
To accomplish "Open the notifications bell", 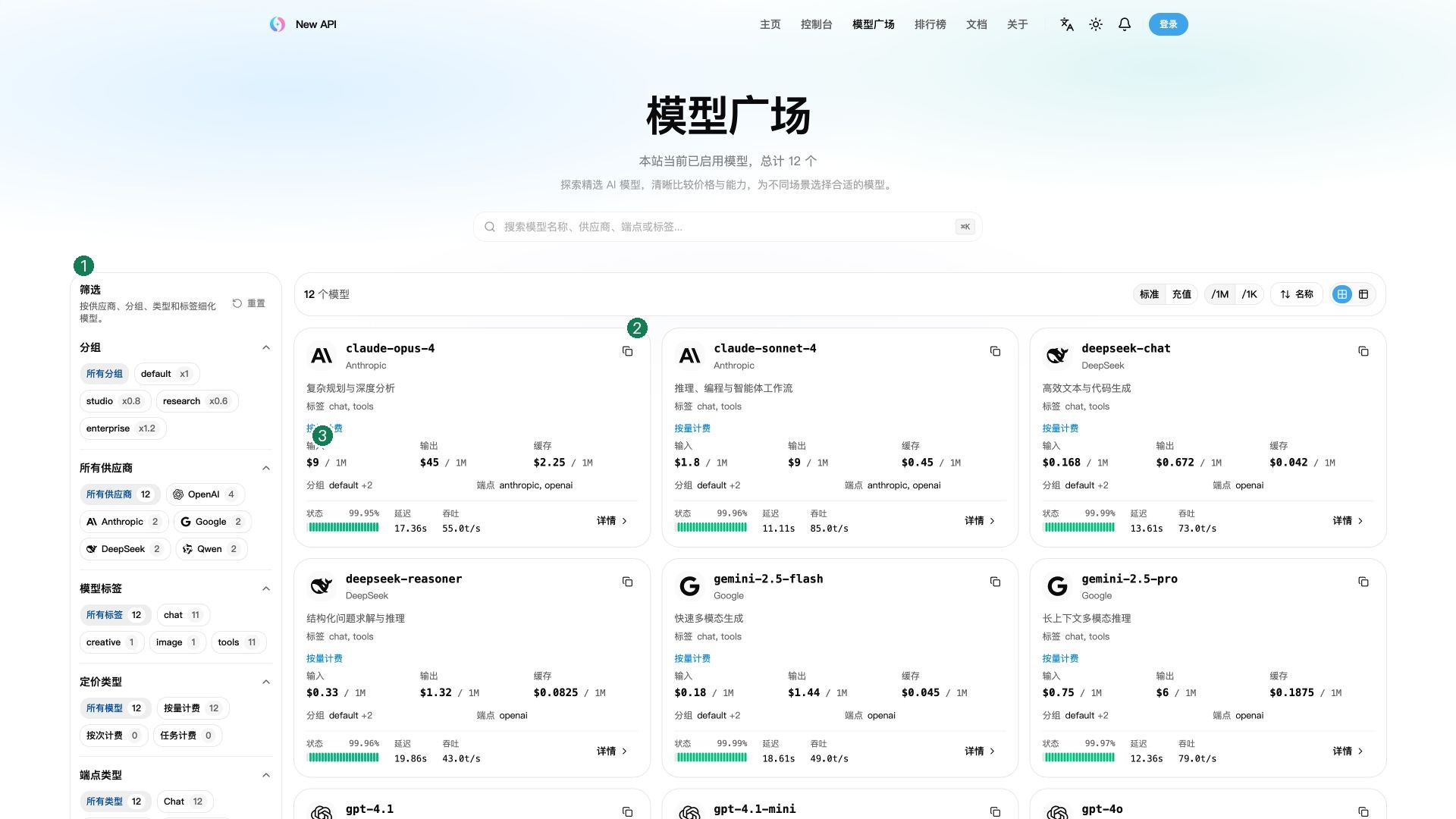I will click(x=1125, y=24).
